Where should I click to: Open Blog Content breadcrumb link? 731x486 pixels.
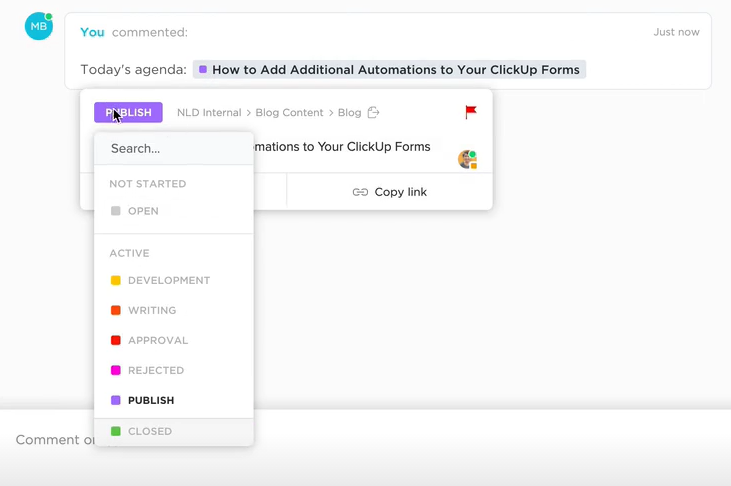(289, 112)
